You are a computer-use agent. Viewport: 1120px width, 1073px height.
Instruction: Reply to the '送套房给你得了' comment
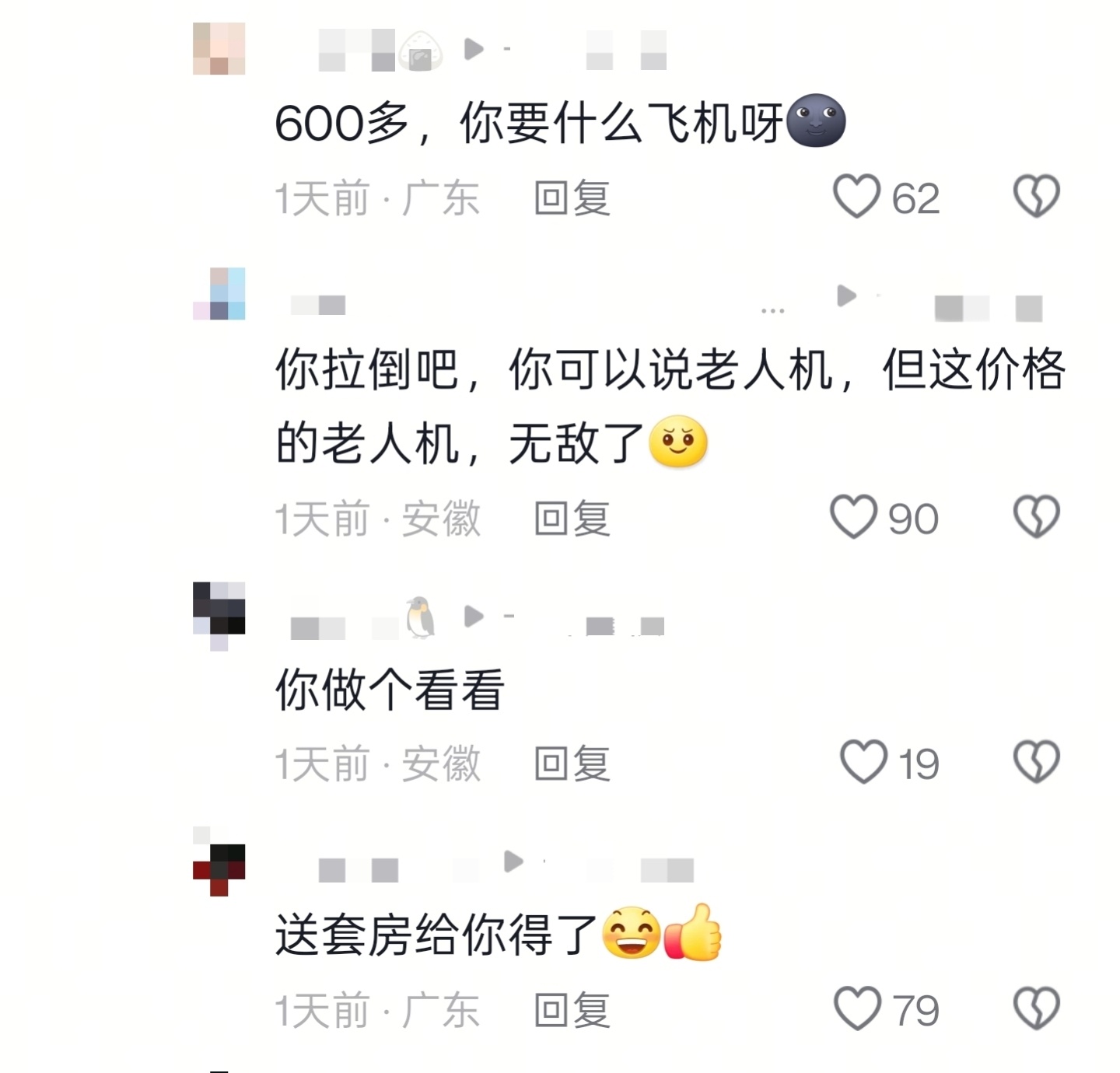572,1010
